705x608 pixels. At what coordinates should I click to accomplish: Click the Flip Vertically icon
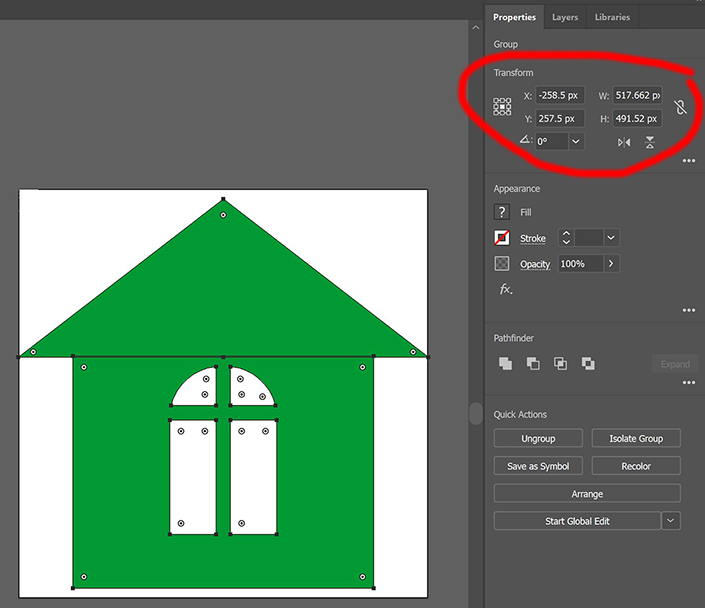[650, 142]
